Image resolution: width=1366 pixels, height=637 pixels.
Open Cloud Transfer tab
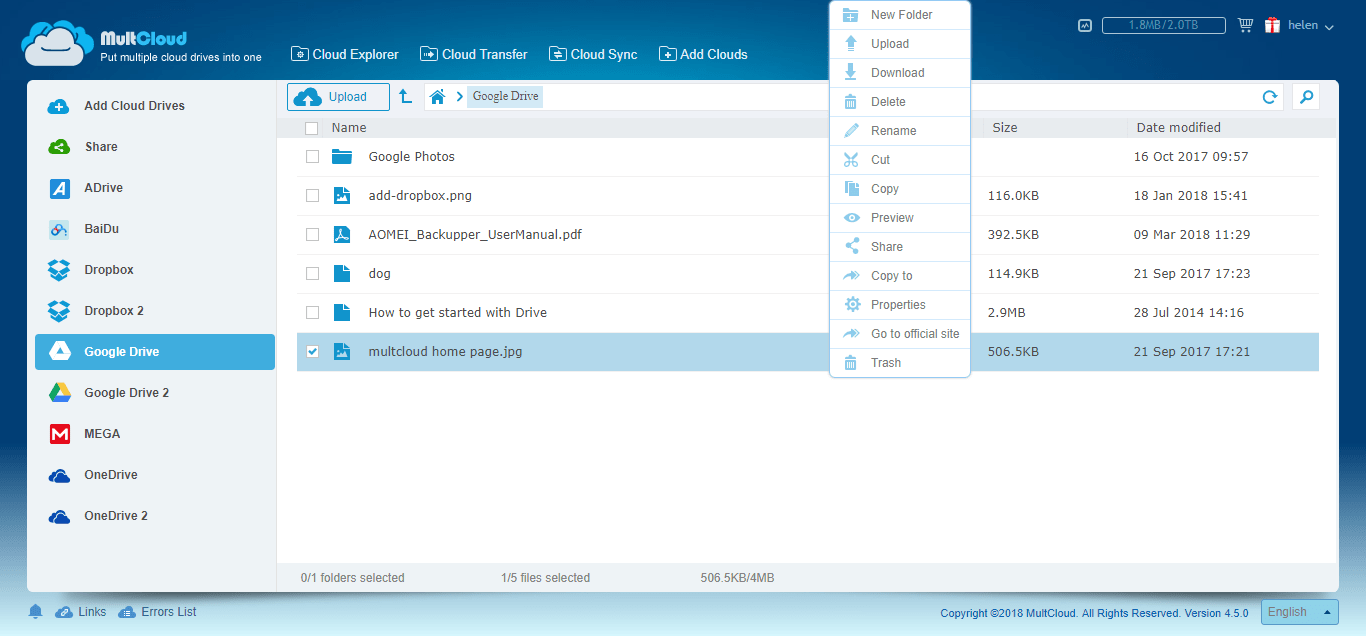(474, 54)
